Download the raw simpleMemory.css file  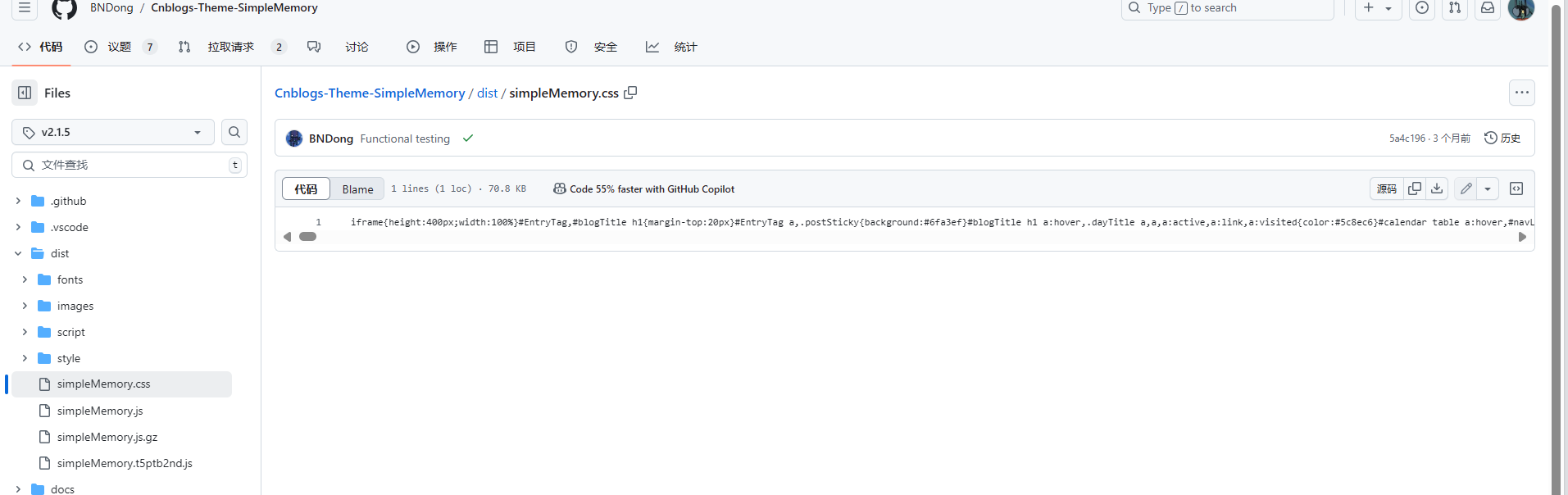click(1437, 188)
